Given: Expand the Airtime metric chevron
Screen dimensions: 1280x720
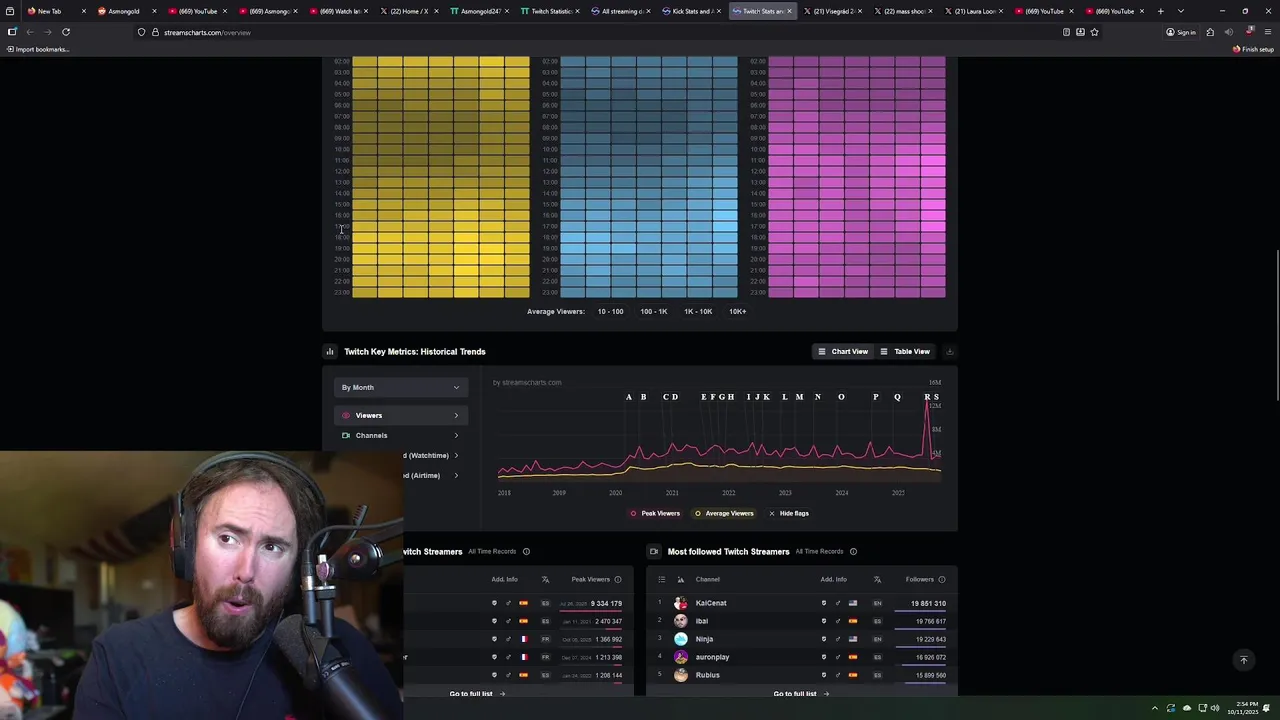Looking at the screenshot, I should [x=456, y=476].
